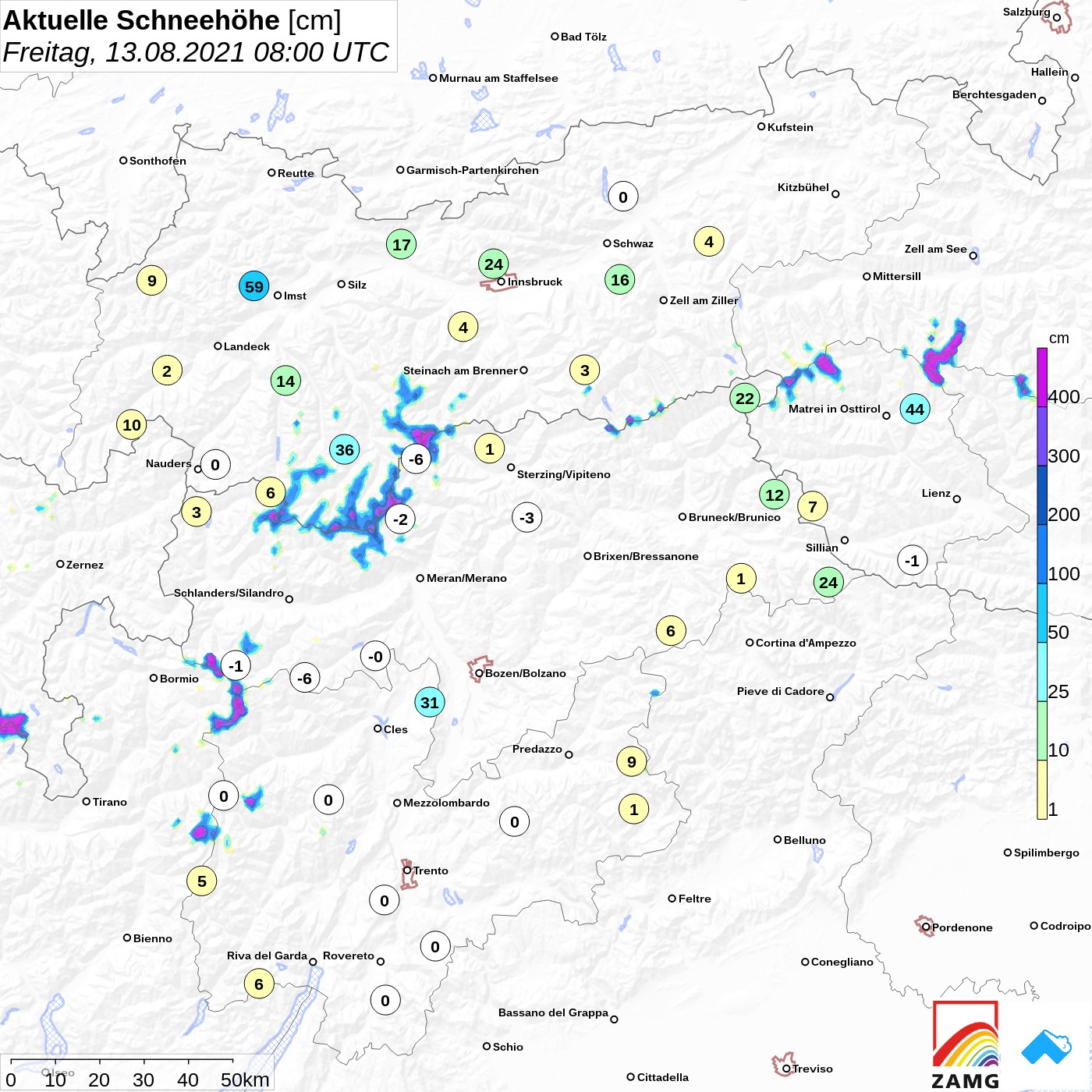Click the Salzburg city label

[1026, 12]
